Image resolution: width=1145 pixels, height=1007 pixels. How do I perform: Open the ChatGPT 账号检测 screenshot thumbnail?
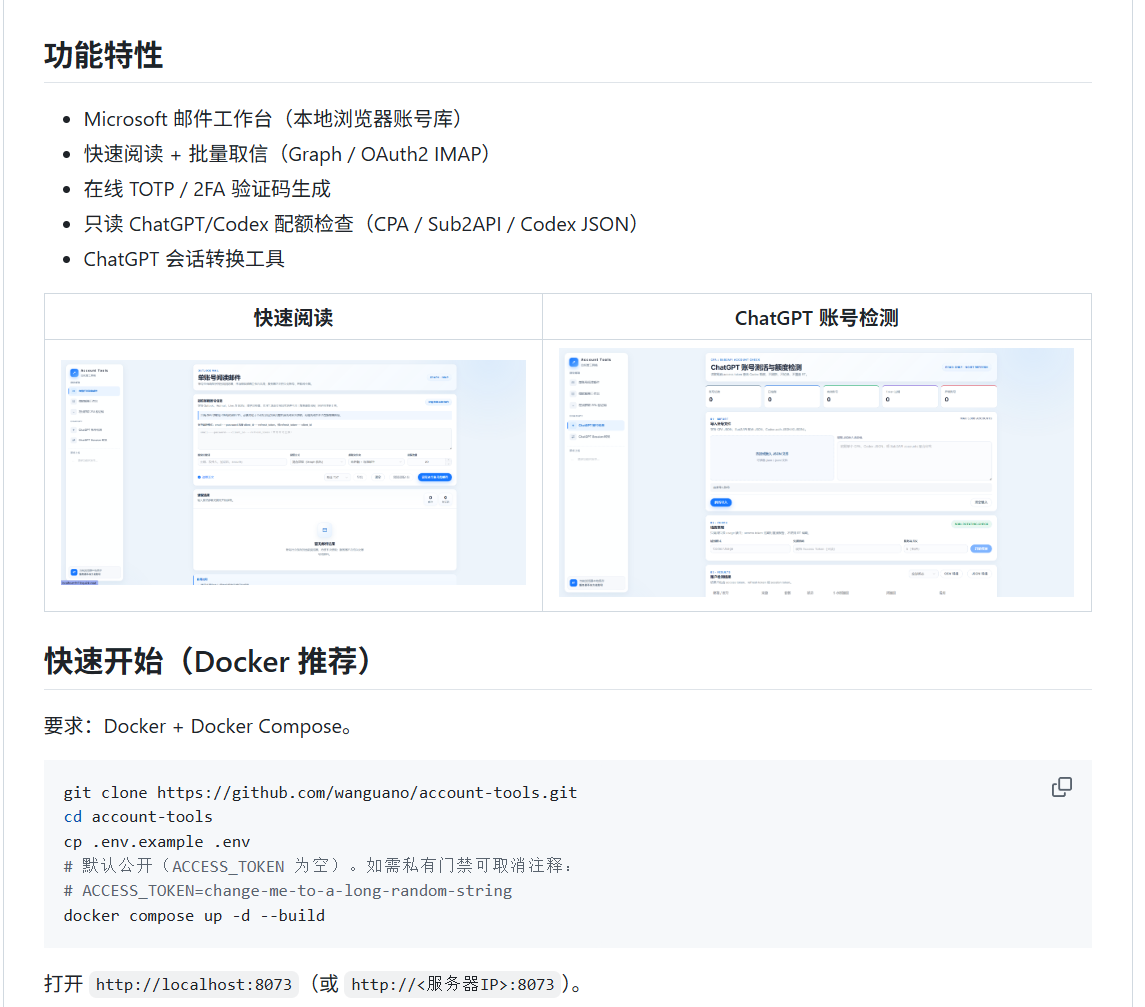pyautogui.click(x=816, y=472)
